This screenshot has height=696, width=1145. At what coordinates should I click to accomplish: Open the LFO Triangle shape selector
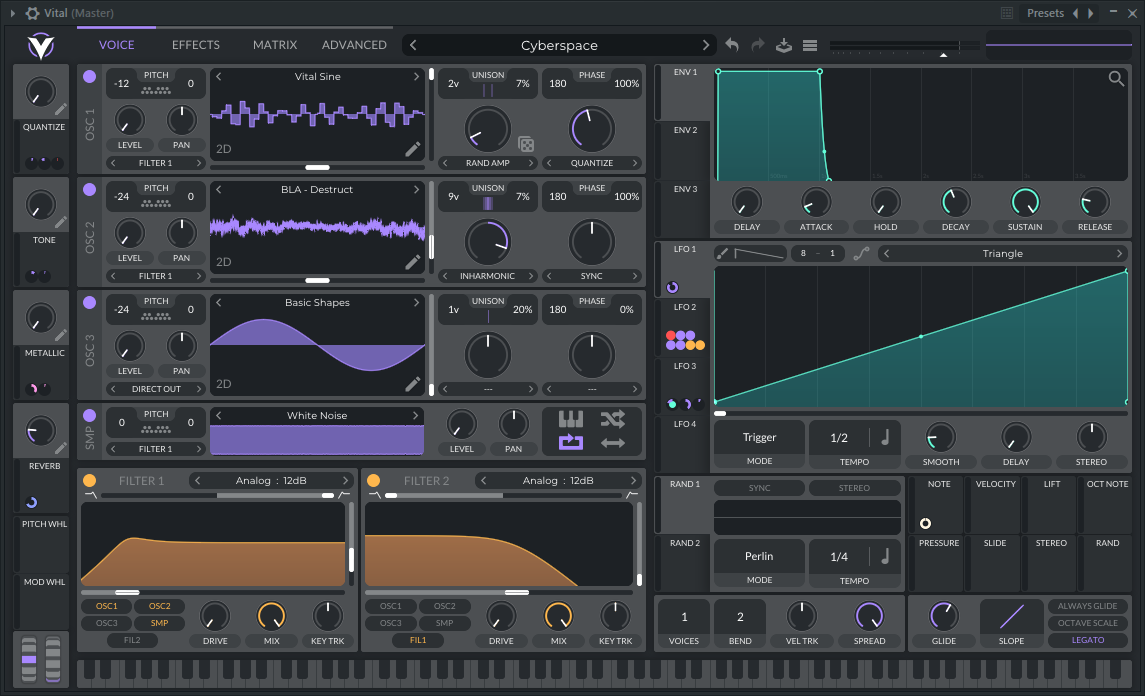tap(1002, 254)
